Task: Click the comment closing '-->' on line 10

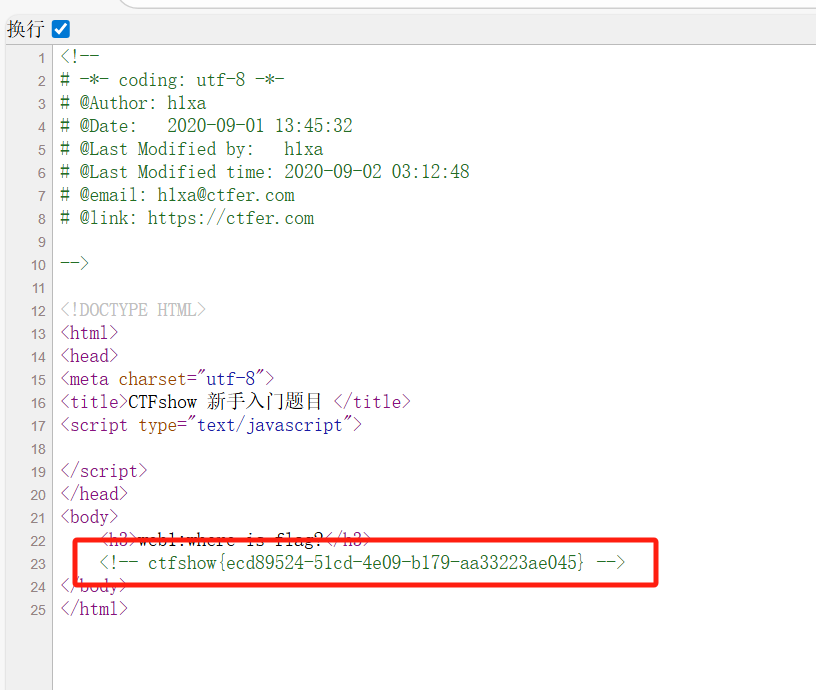Action: coord(74,263)
